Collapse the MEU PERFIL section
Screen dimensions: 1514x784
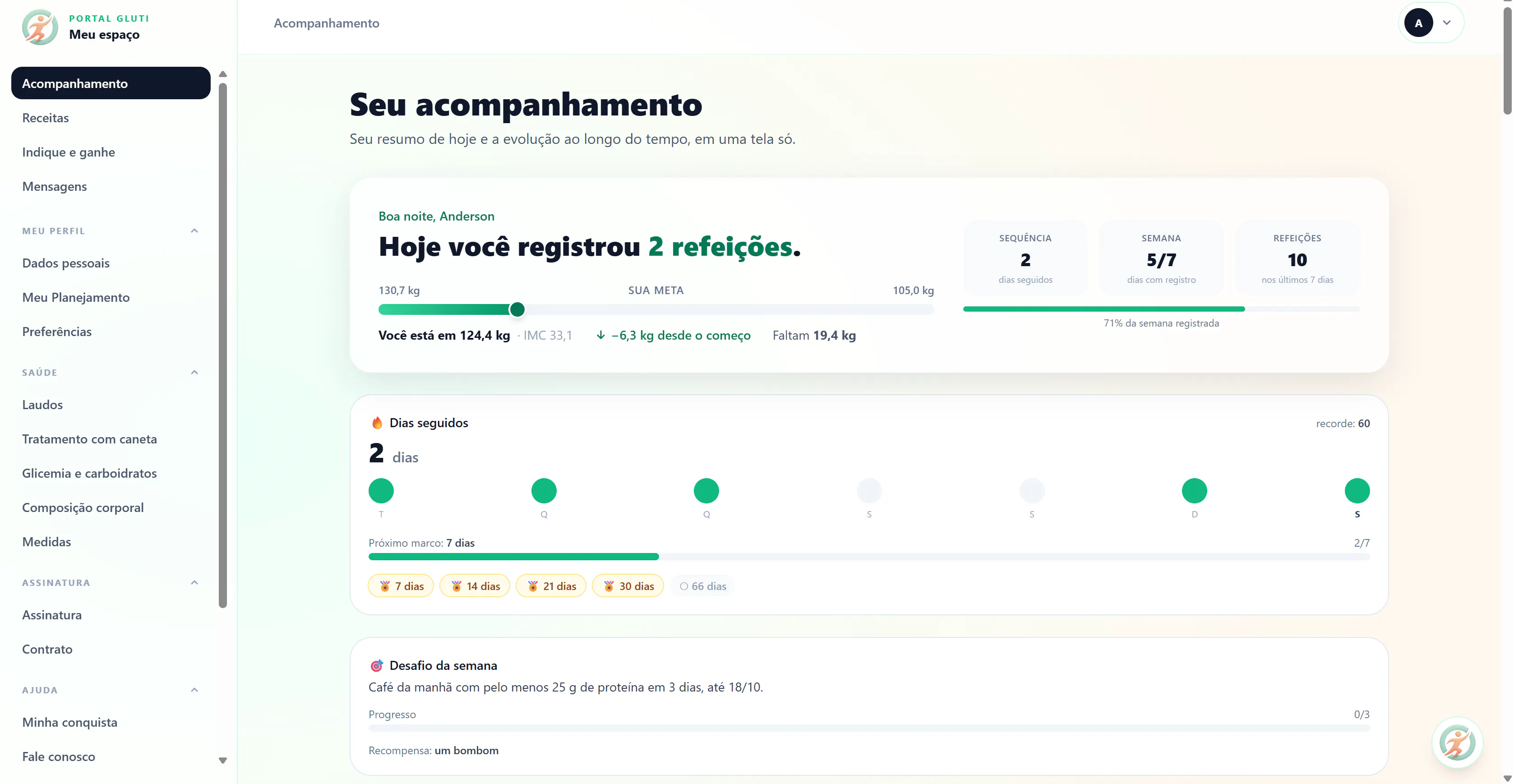pos(194,231)
